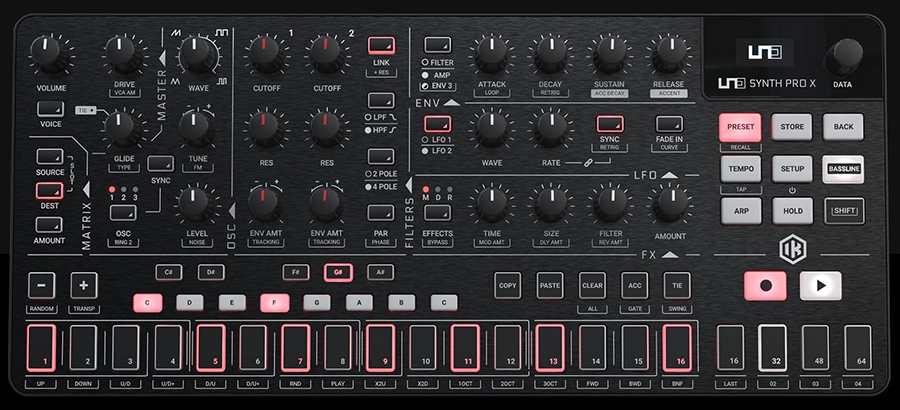
Task: Click the matrix DEST button
Action: [x=49, y=191]
